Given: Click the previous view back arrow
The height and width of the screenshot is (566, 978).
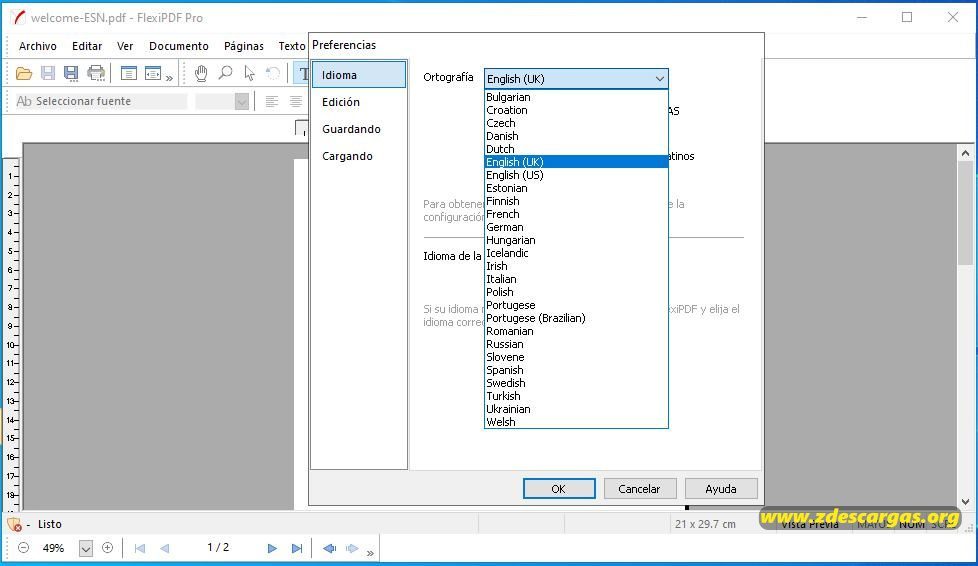Looking at the screenshot, I should coord(329,549).
